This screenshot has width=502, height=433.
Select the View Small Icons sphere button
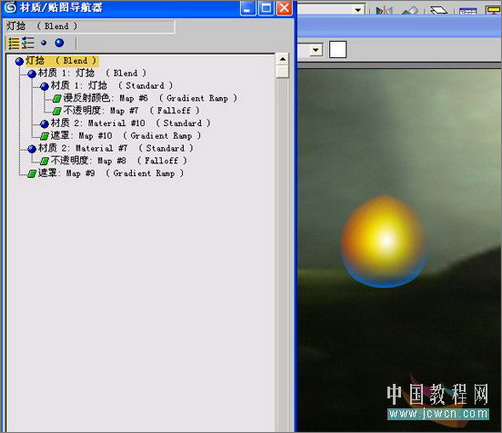(x=44, y=43)
